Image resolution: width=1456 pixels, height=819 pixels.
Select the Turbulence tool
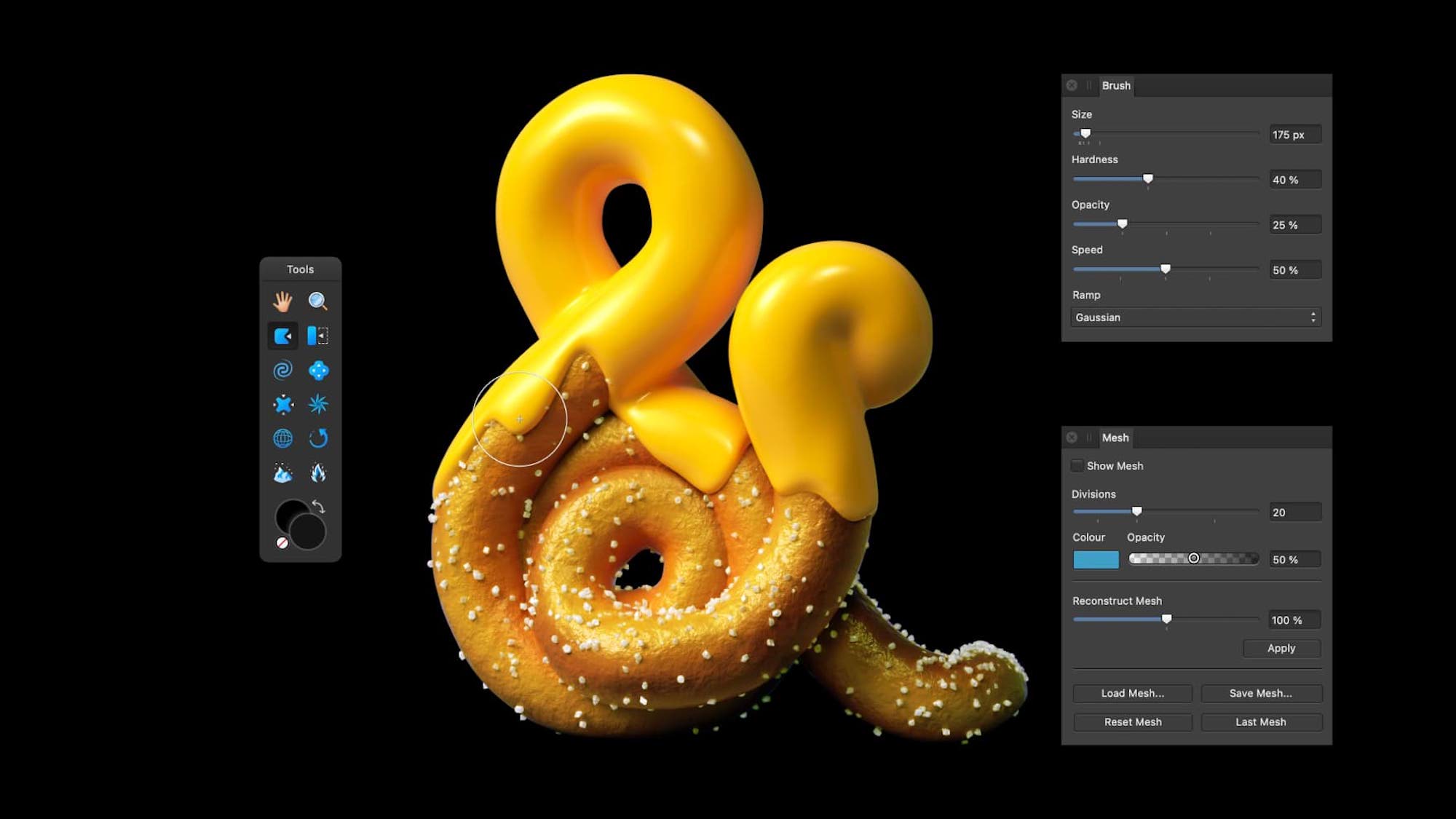coord(319,404)
